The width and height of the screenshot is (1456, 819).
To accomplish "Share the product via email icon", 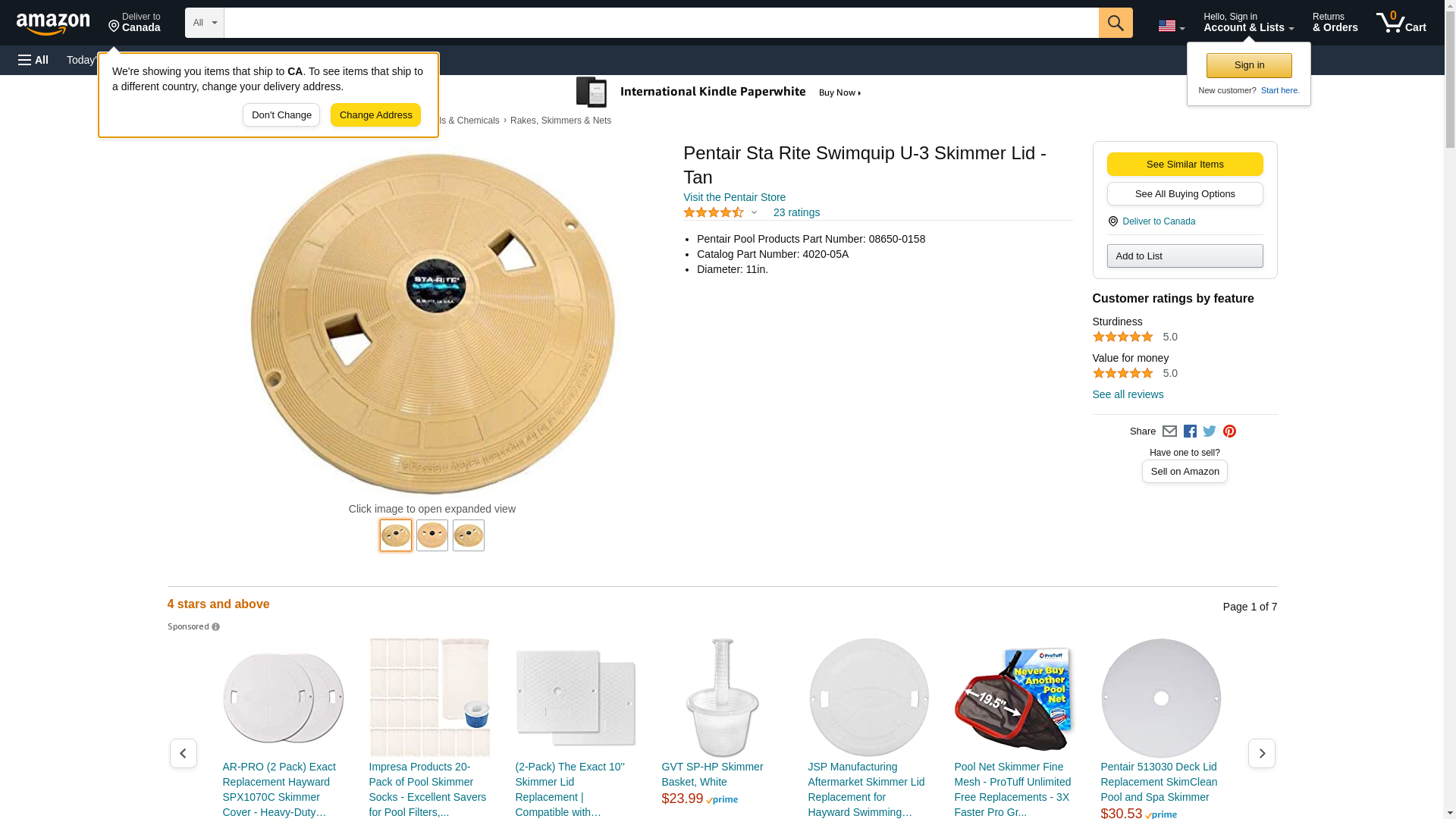I will coord(1169,431).
